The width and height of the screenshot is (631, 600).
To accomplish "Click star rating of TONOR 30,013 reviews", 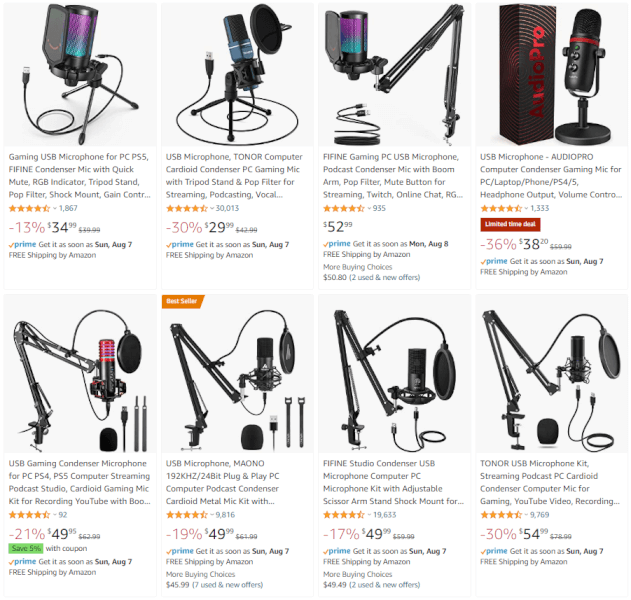I will point(186,208).
